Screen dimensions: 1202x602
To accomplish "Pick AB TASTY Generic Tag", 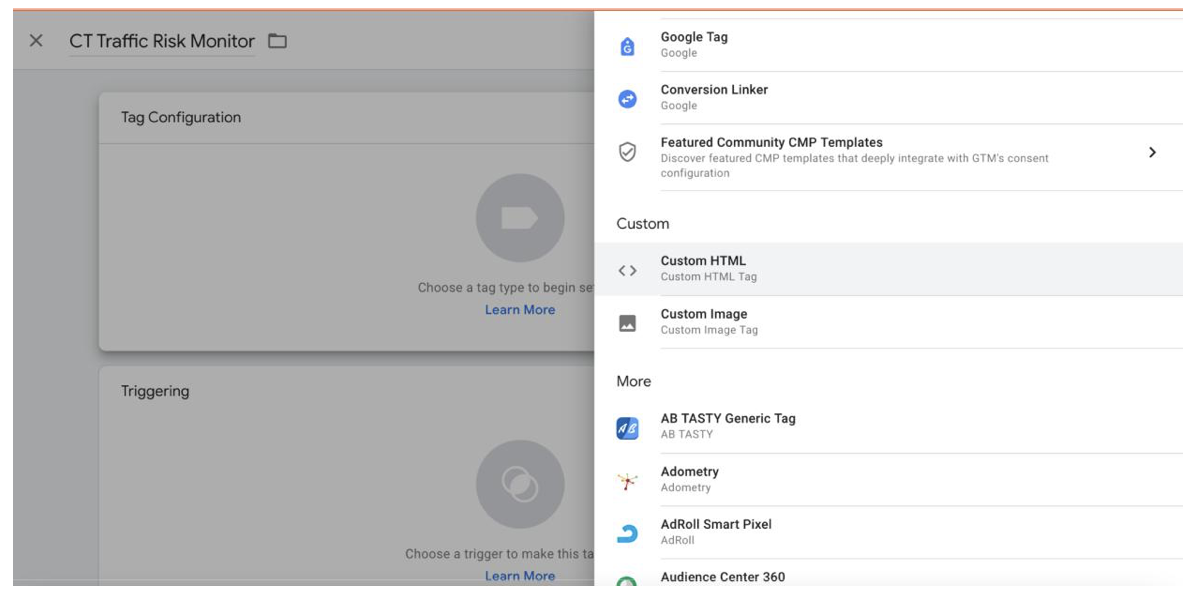I will (x=888, y=427).
